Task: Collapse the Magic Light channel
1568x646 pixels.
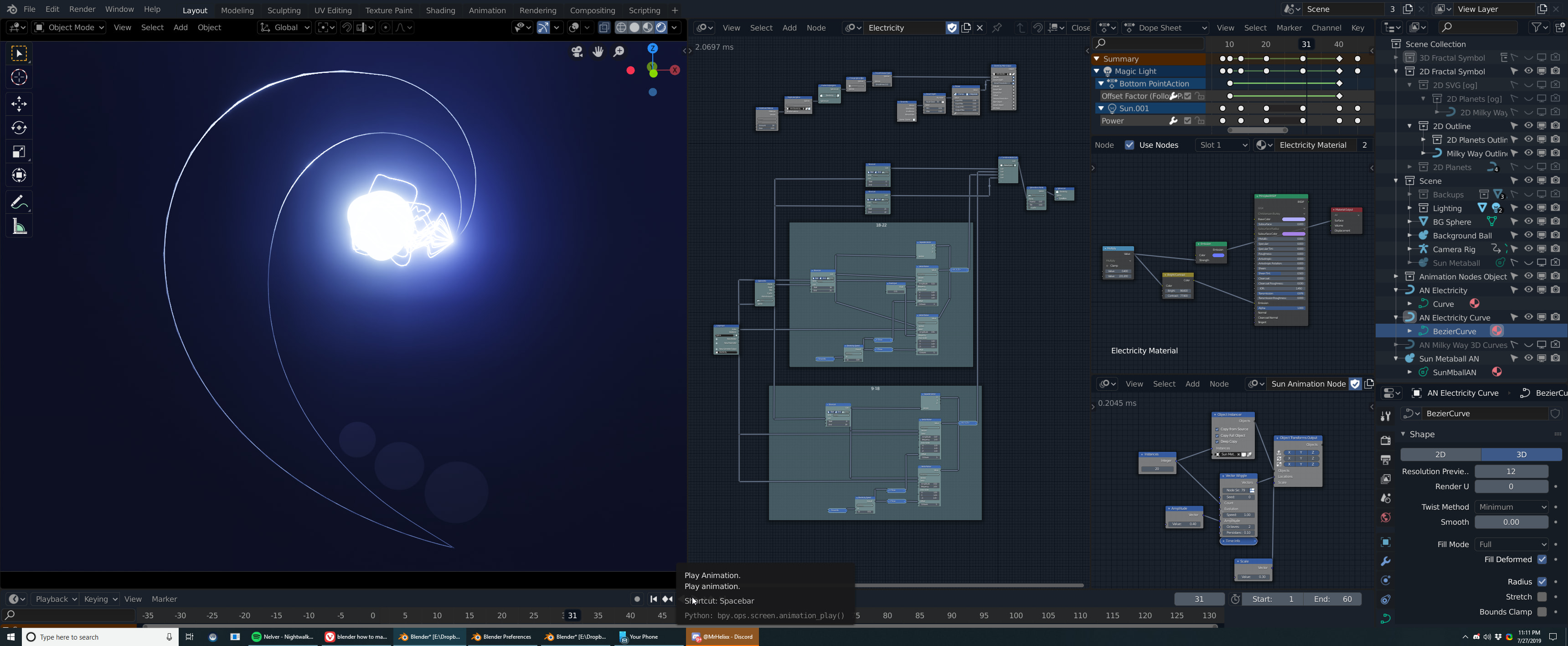Action: tap(1097, 71)
